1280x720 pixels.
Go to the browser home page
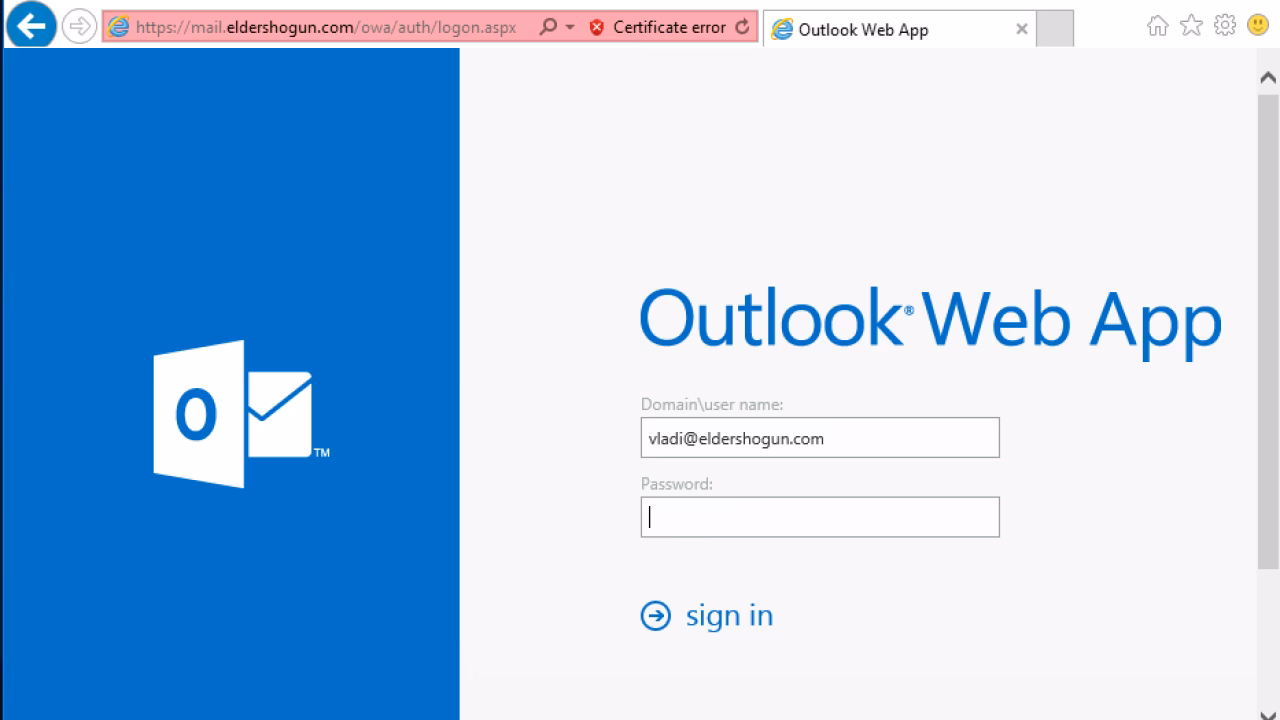(1157, 27)
